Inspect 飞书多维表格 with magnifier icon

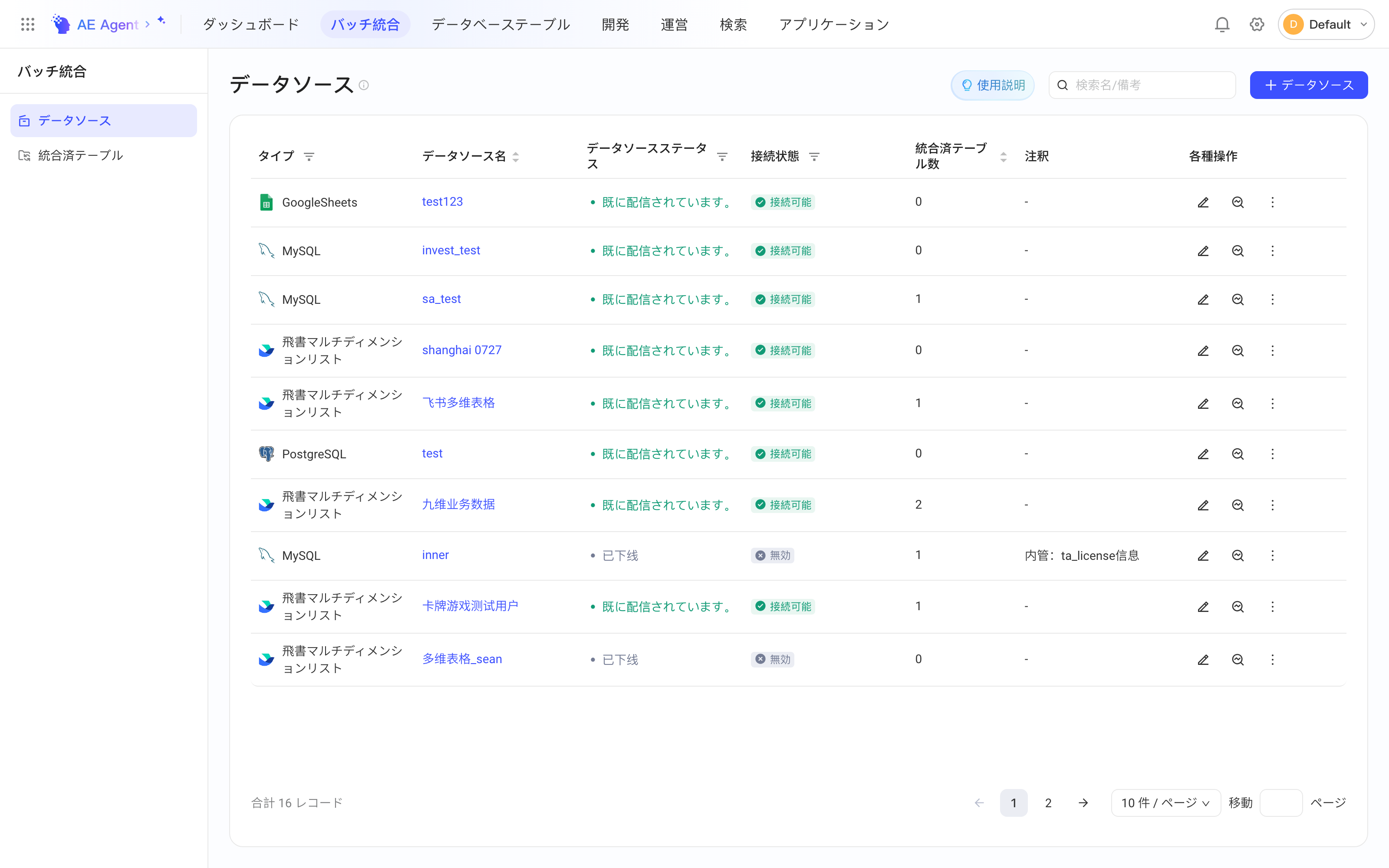(x=1238, y=404)
